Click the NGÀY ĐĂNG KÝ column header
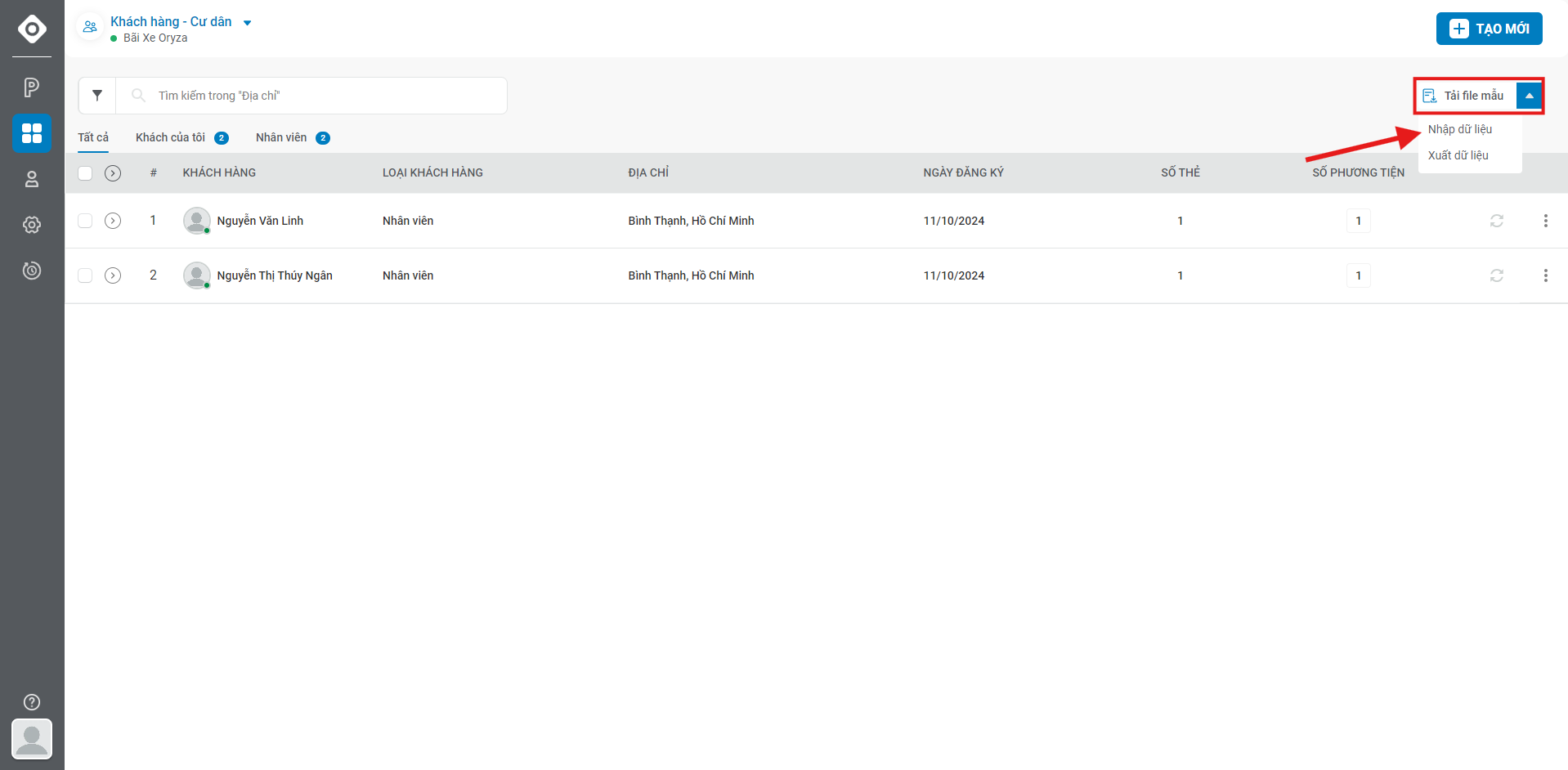1568x770 pixels. (963, 172)
